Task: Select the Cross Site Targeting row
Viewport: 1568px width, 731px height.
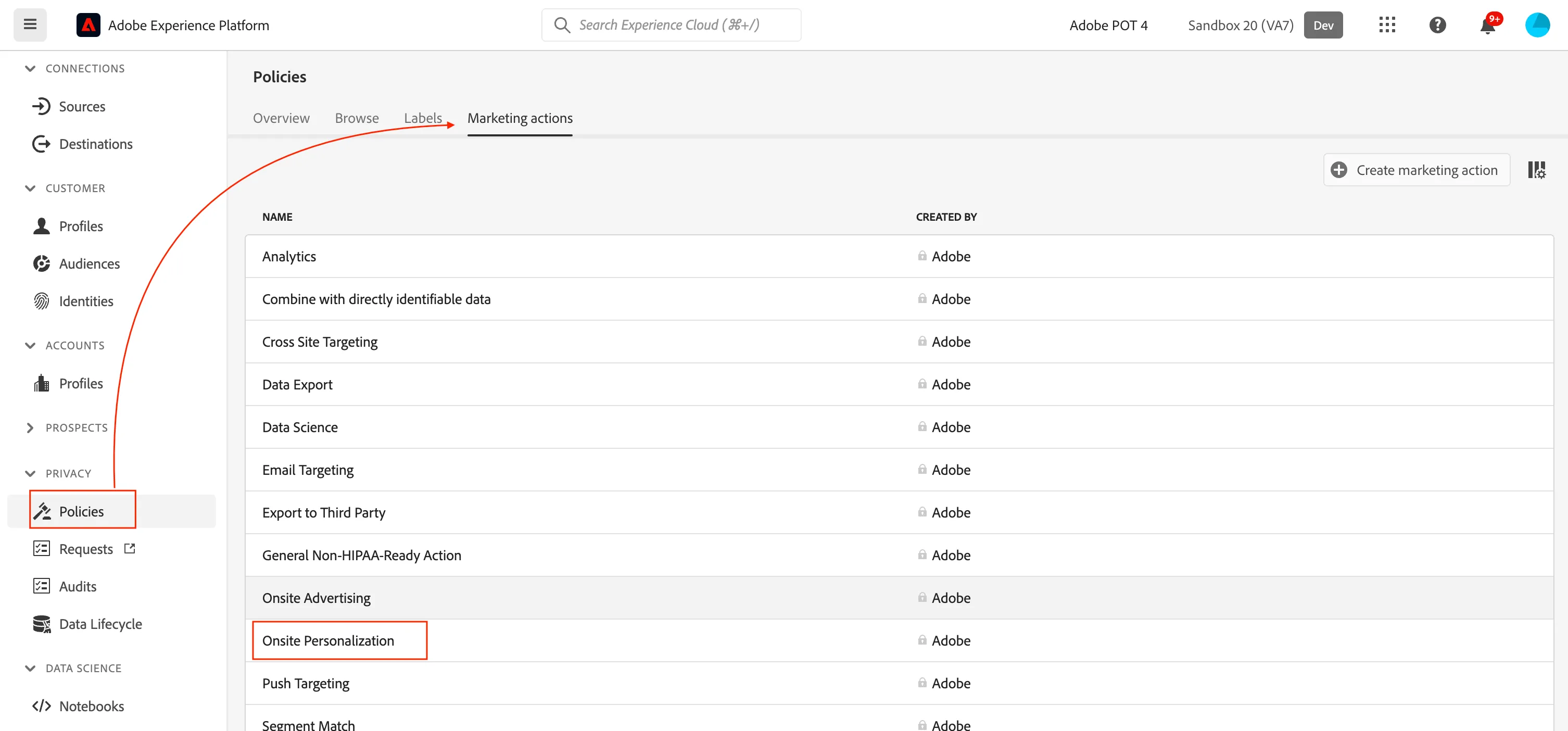Action: [899, 342]
